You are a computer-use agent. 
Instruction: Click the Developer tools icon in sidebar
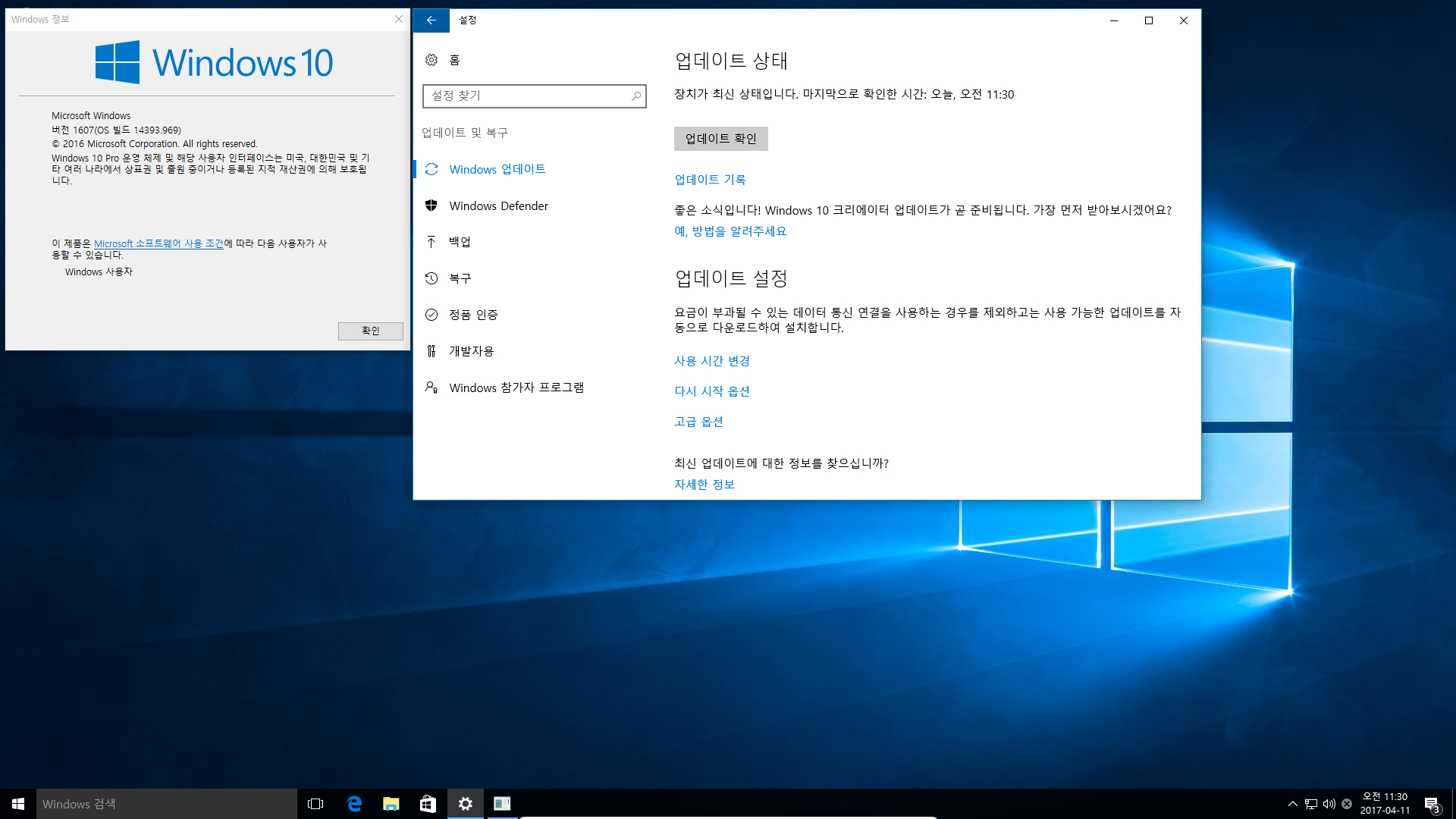pos(431,351)
